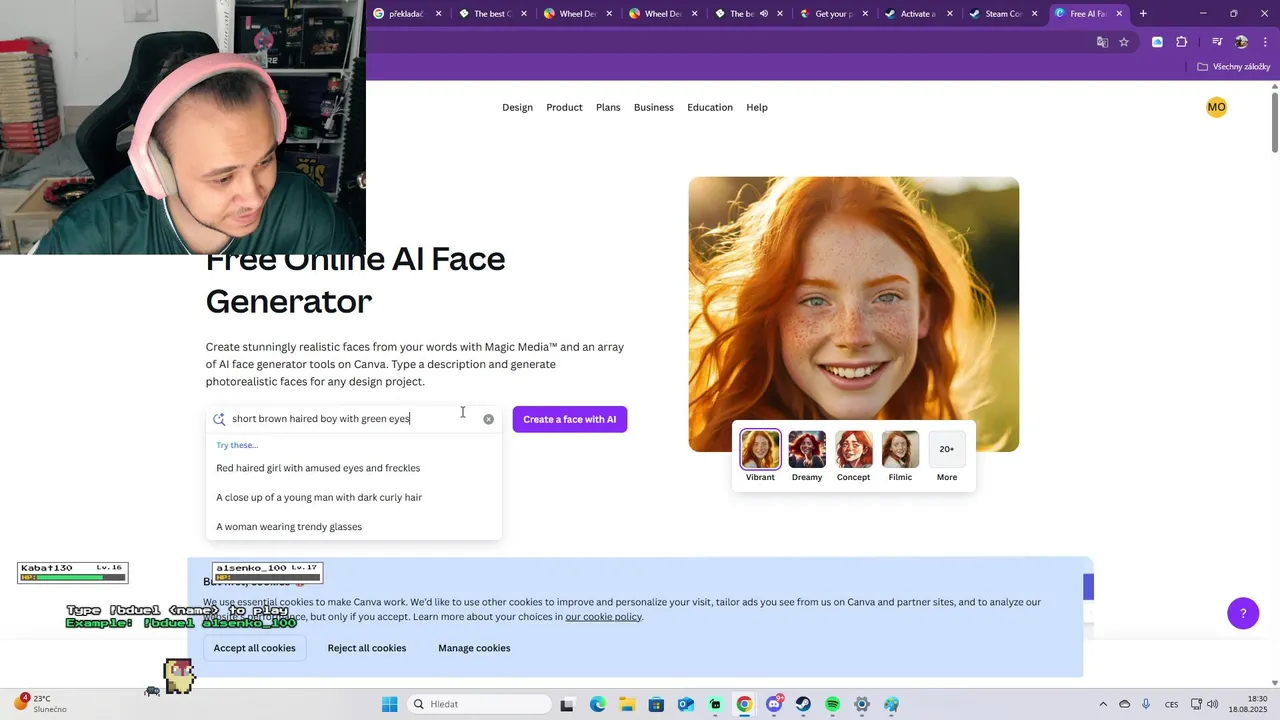Open the MO account avatar
Image resolution: width=1280 pixels, height=720 pixels.
click(x=1216, y=107)
